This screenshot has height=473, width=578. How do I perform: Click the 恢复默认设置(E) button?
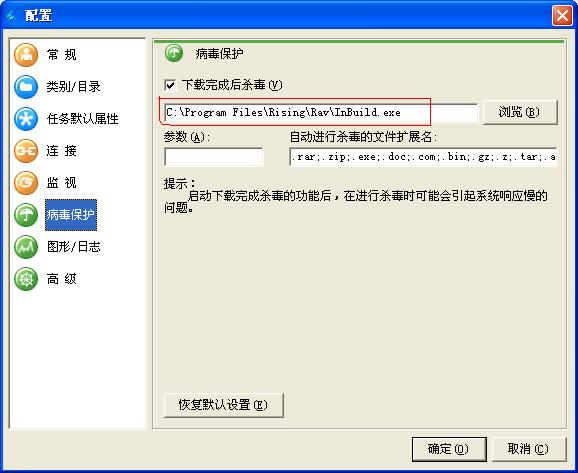(224, 405)
